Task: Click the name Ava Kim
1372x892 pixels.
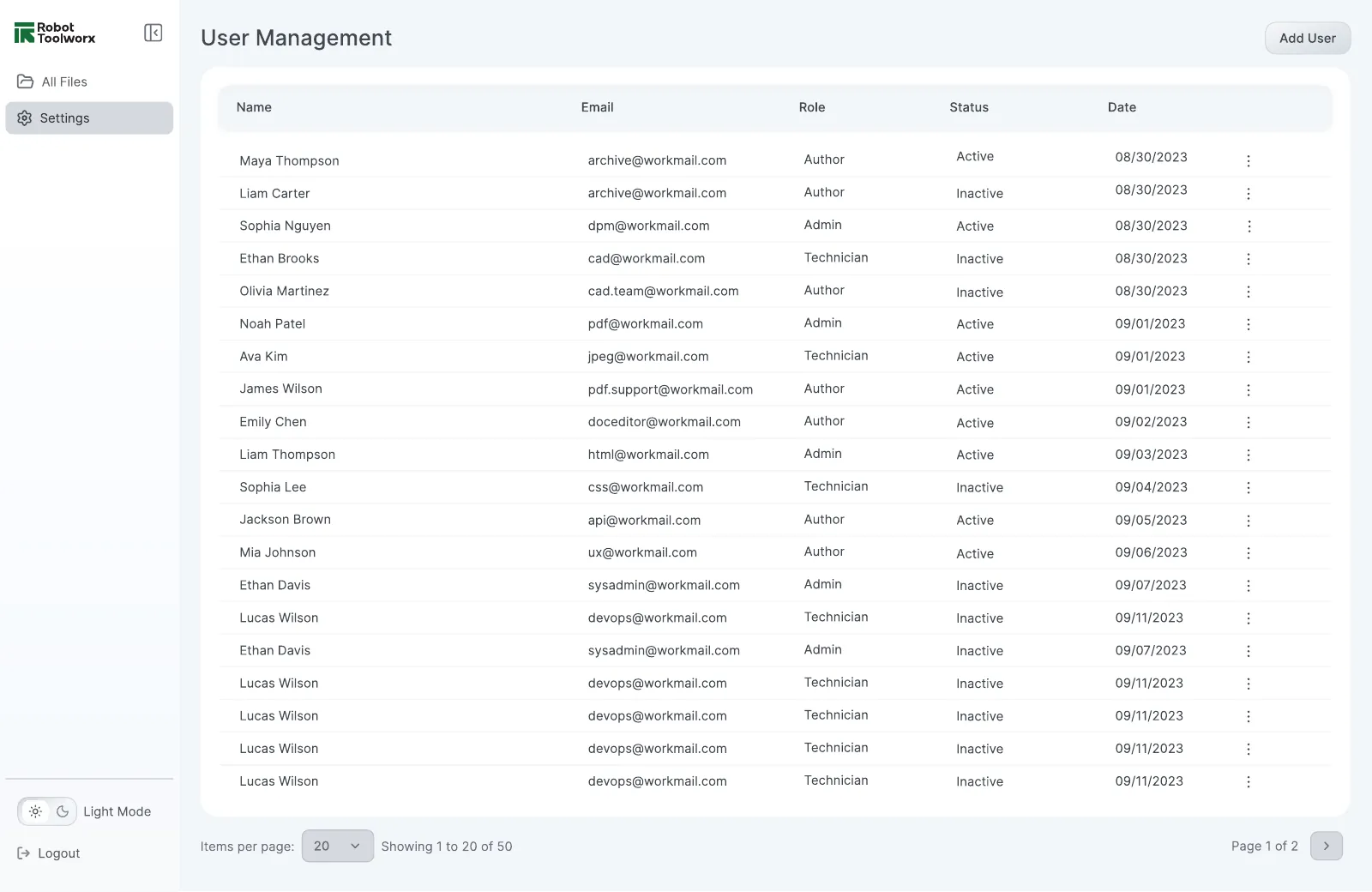Action: pyautogui.click(x=263, y=356)
